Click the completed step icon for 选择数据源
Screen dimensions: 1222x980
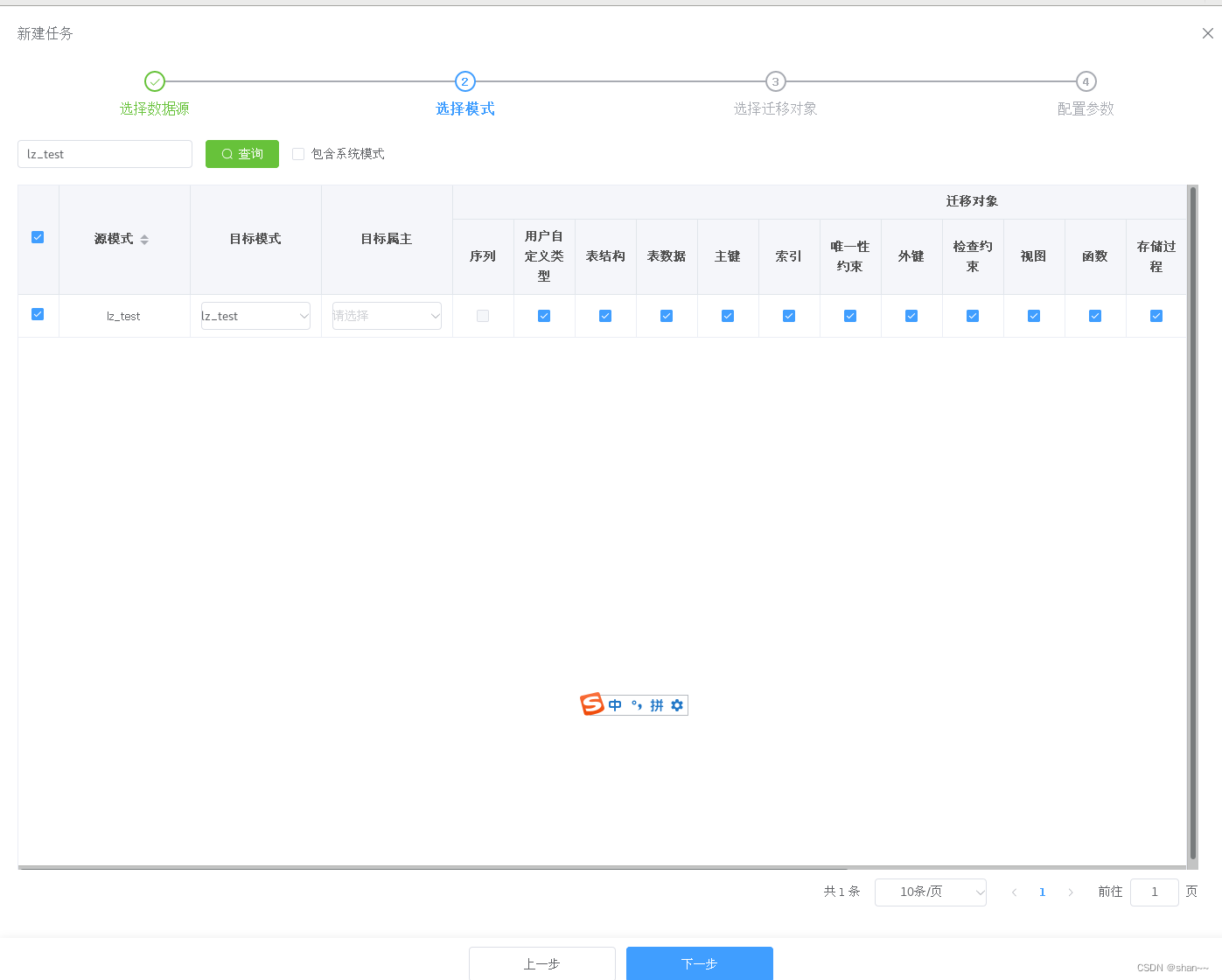(x=155, y=81)
